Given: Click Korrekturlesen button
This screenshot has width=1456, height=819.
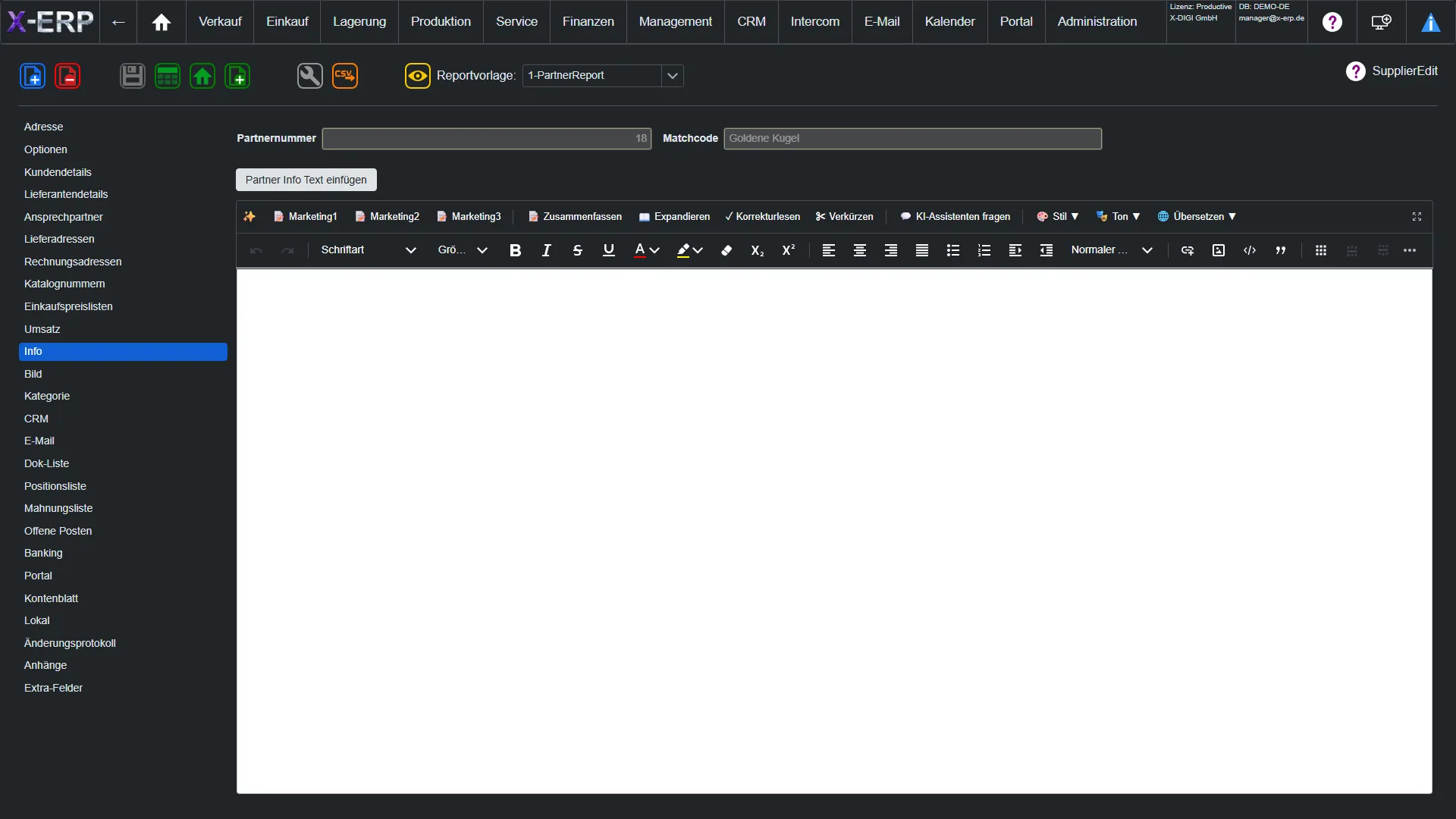Looking at the screenshot, I should pyautogui.click(x=762, y=217).
